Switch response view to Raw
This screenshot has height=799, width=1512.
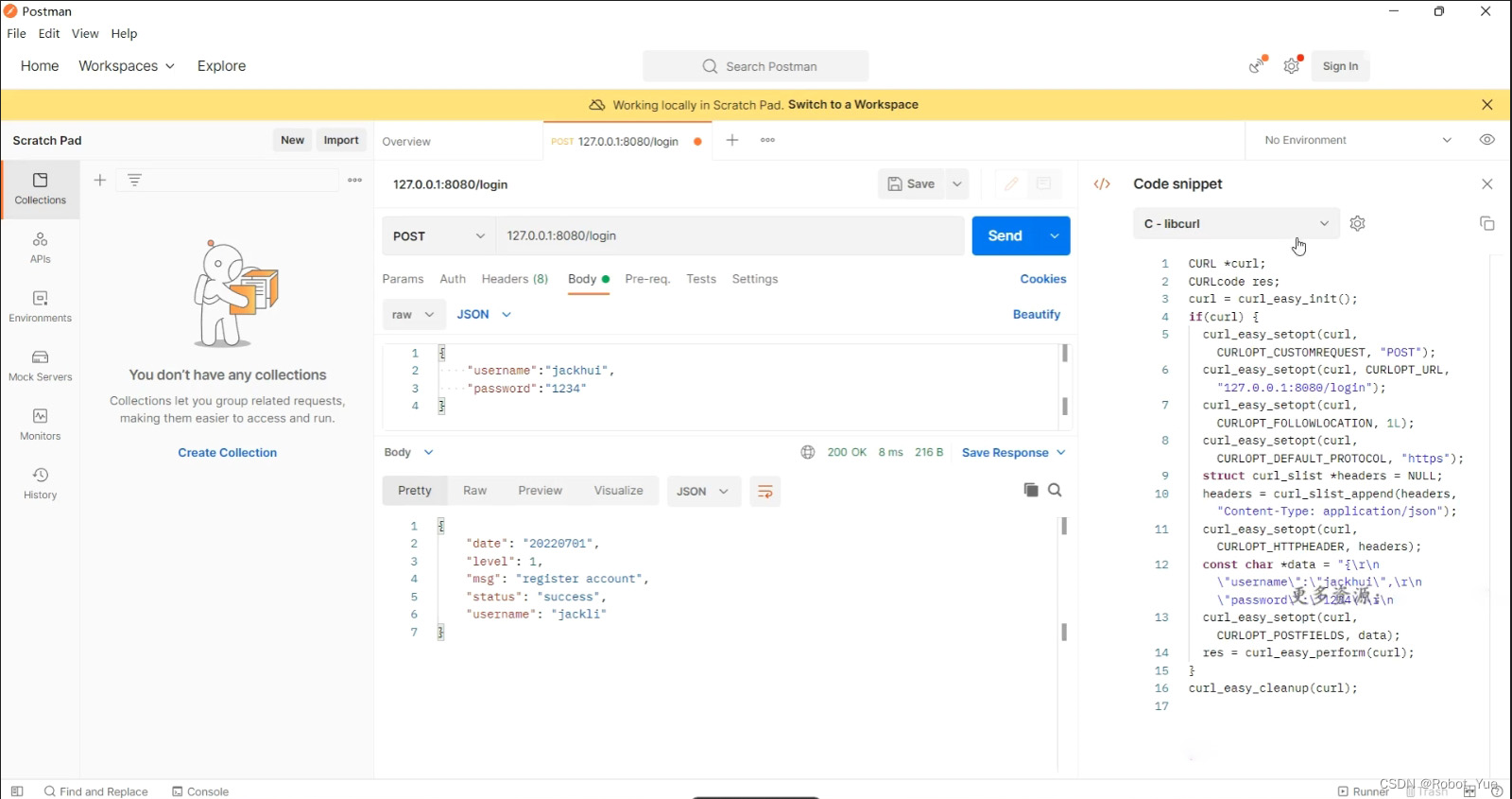(474, 491)
